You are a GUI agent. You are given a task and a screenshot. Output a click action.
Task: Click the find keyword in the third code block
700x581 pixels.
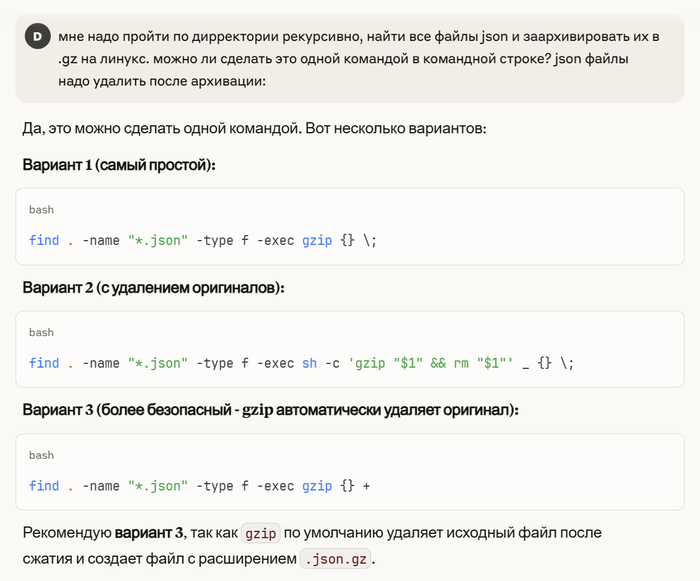click(x=44, y=486)
